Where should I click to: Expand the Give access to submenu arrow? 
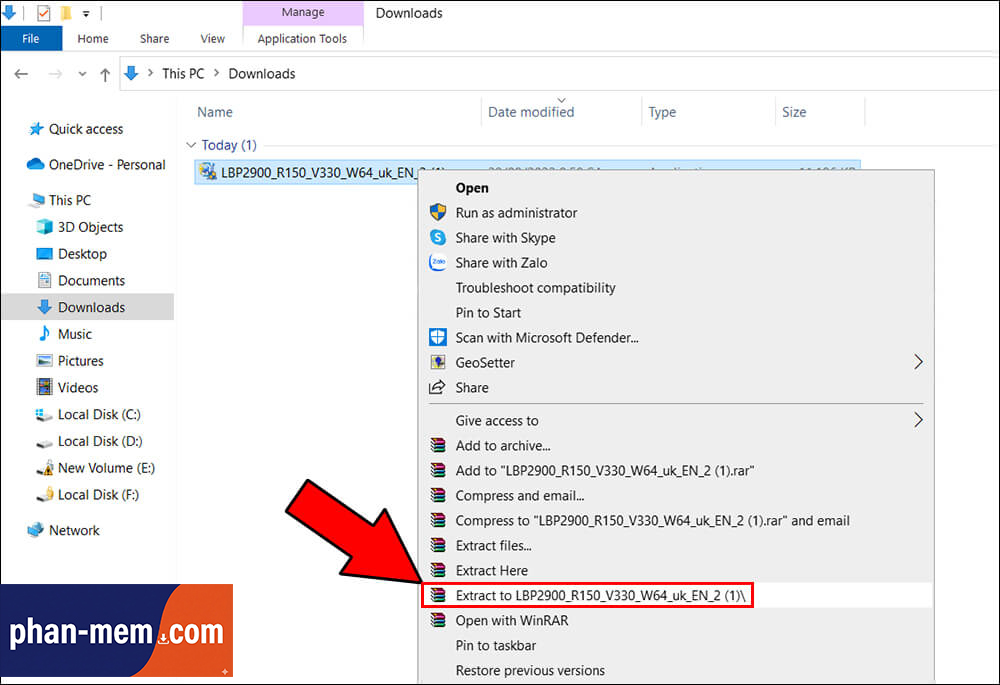click(x=918, y=420)
